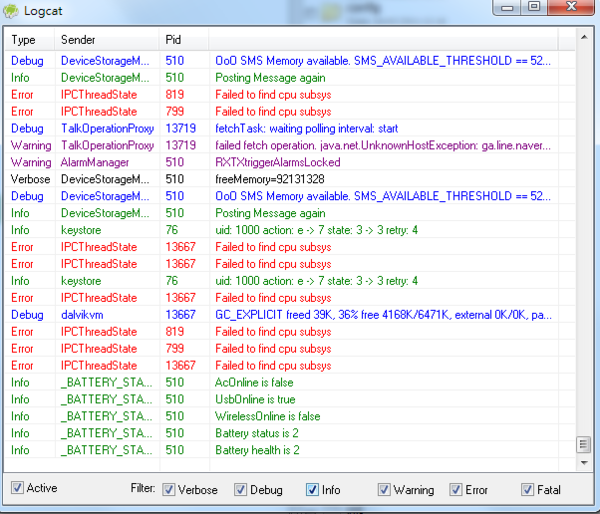This screenshot has width=600, height=514.
Task: Sort by the Type column header
Action: click(x=30, y=40)
